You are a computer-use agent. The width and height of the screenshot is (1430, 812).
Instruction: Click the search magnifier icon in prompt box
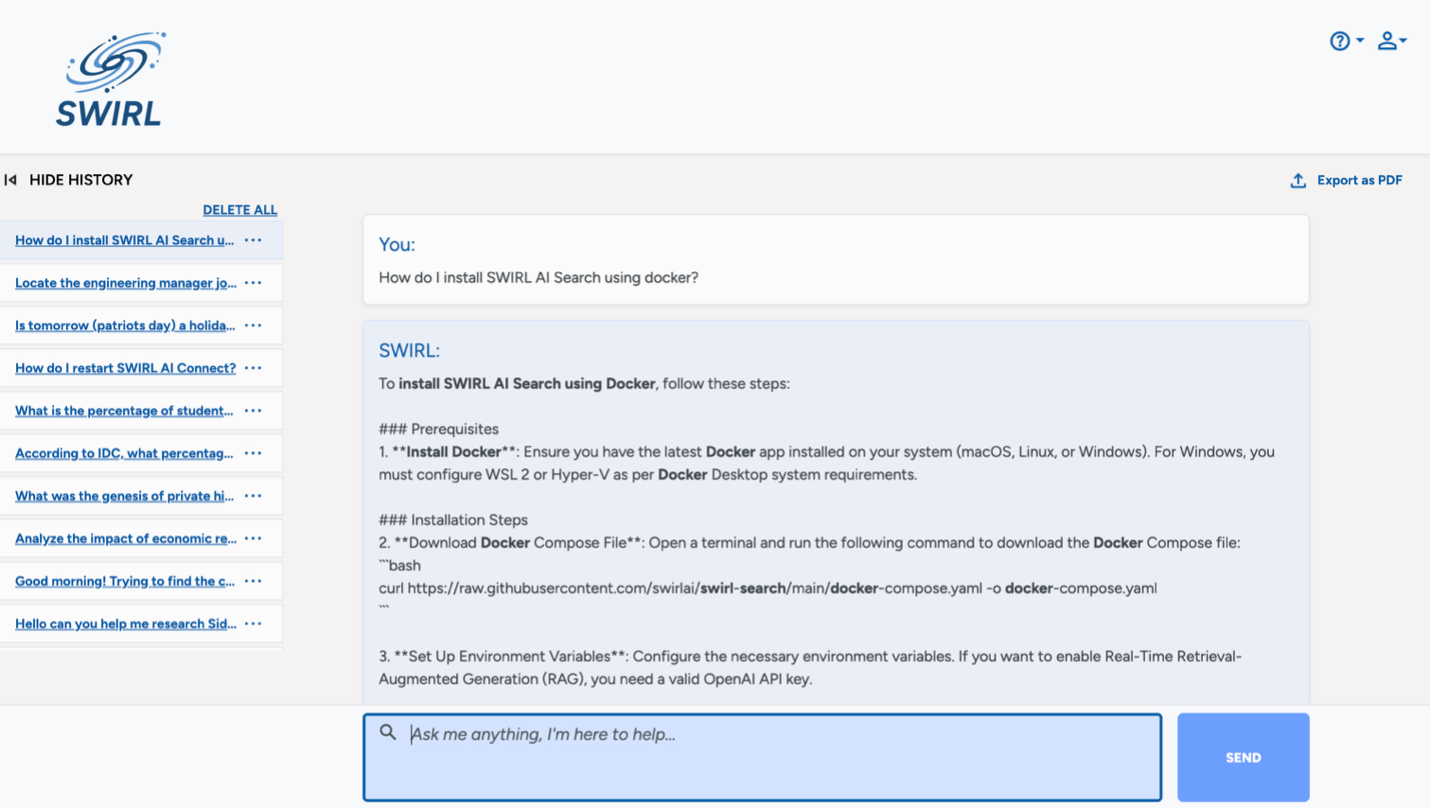tap(388, 733)
